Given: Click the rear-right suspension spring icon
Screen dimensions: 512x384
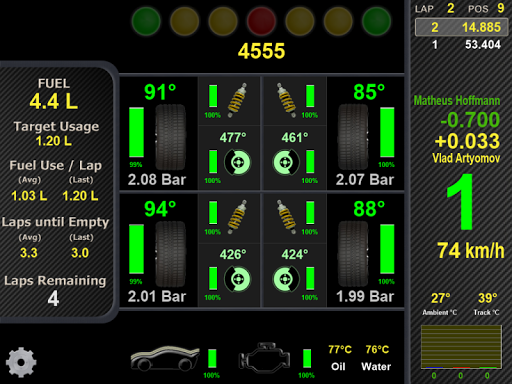Looking at the screenshot, I should (287, 217).
